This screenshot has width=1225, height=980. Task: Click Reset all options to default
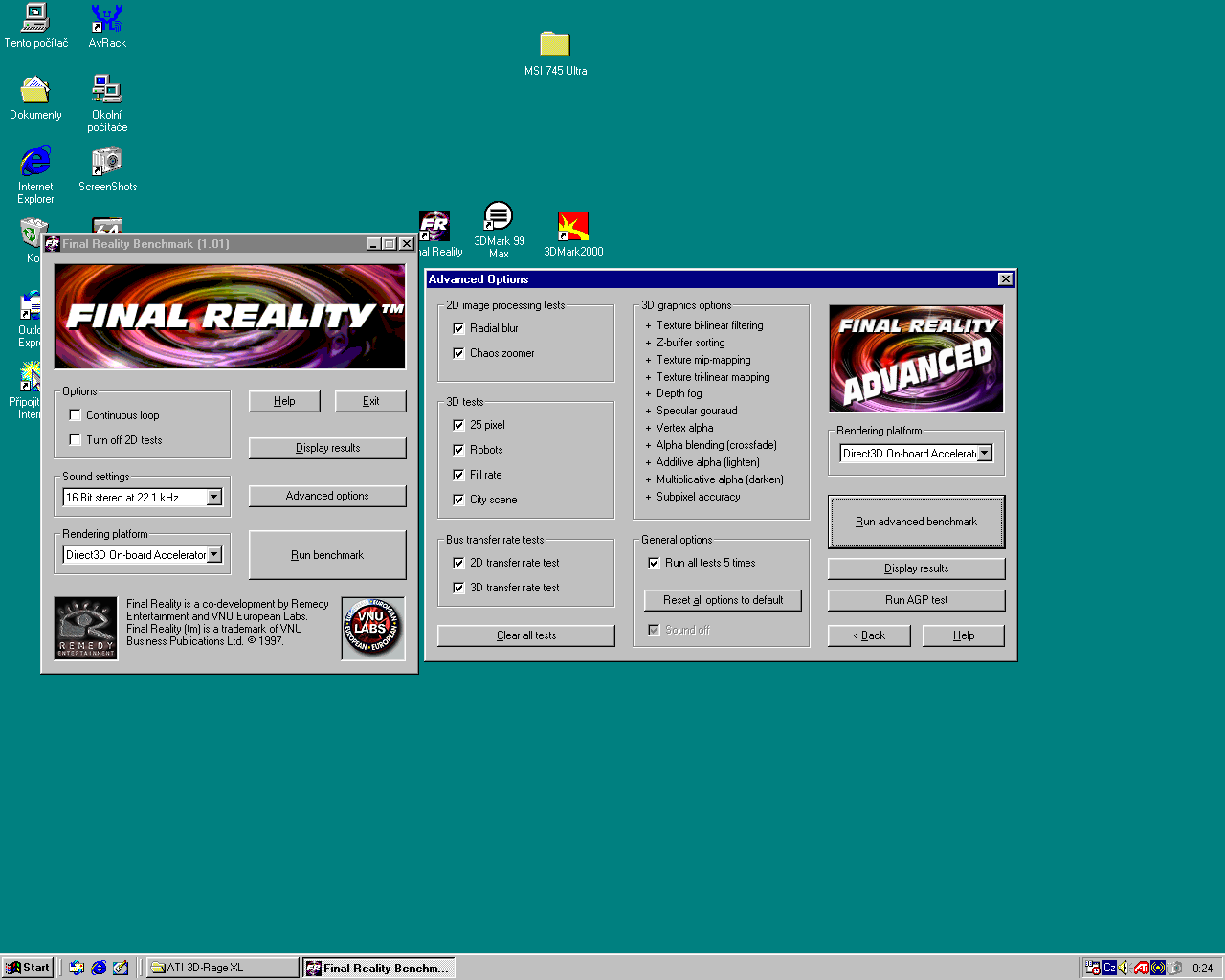pos(723,600)
